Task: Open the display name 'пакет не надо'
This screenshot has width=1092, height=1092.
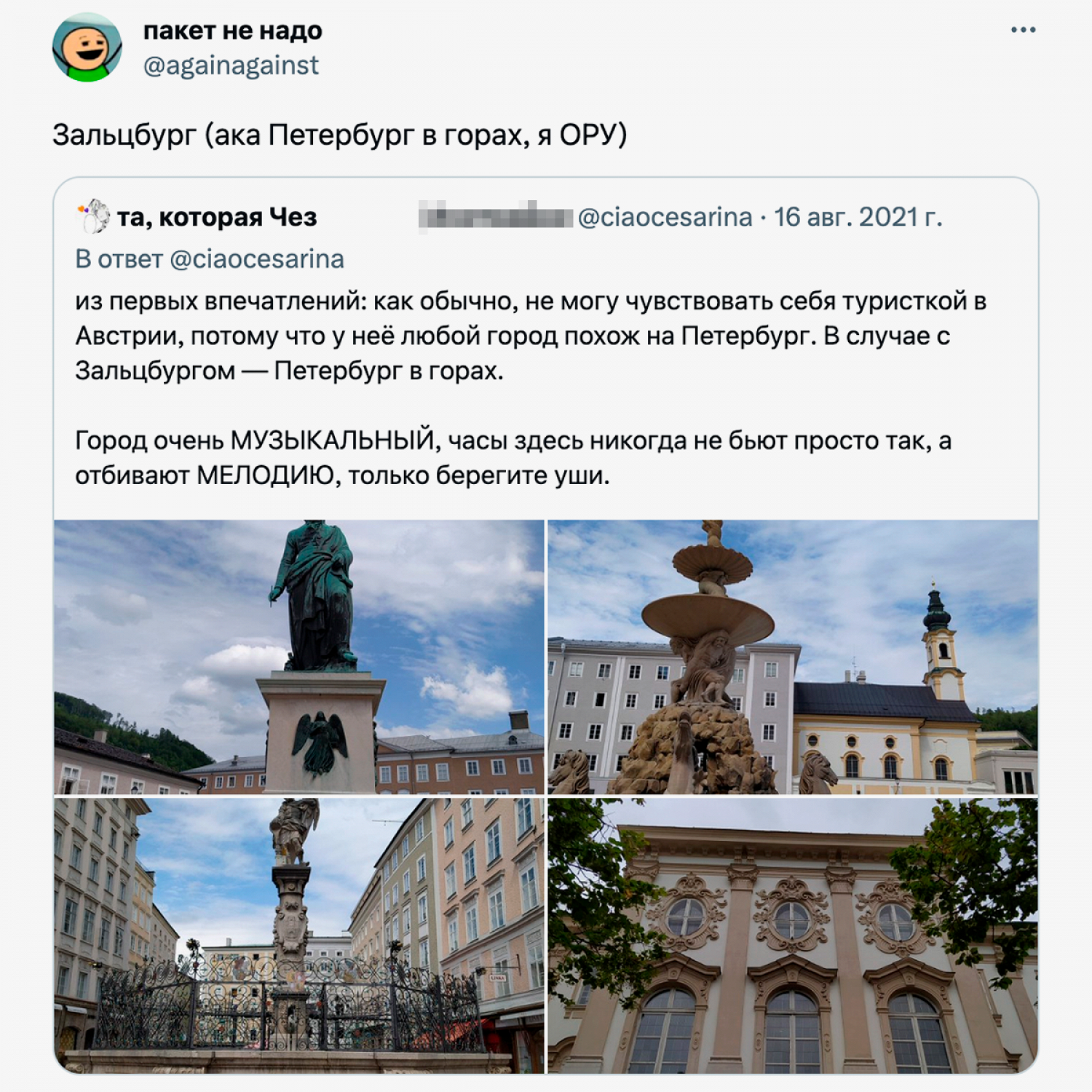Action: click(x=232, y=31)
